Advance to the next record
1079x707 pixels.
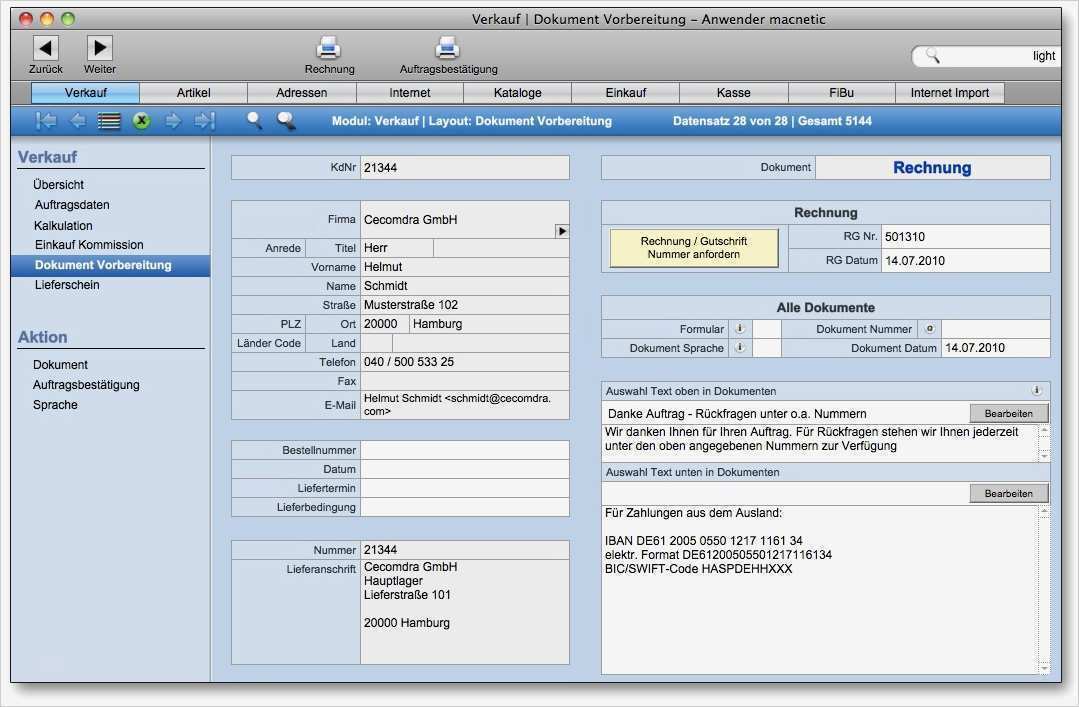(x=173, y=120)
